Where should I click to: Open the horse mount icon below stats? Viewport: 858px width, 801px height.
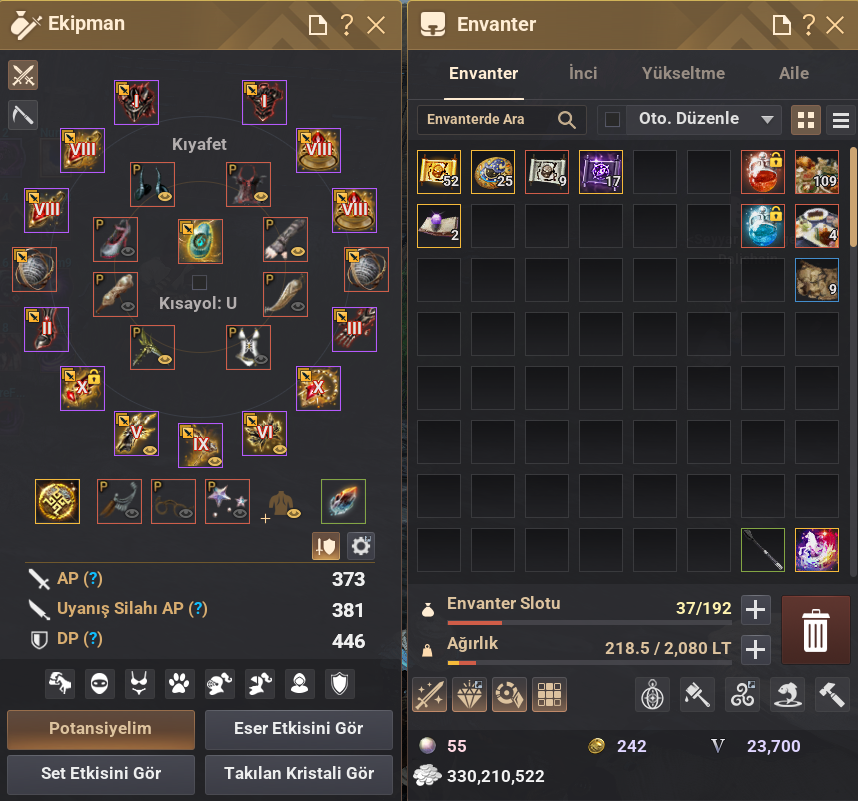(60, 683)
